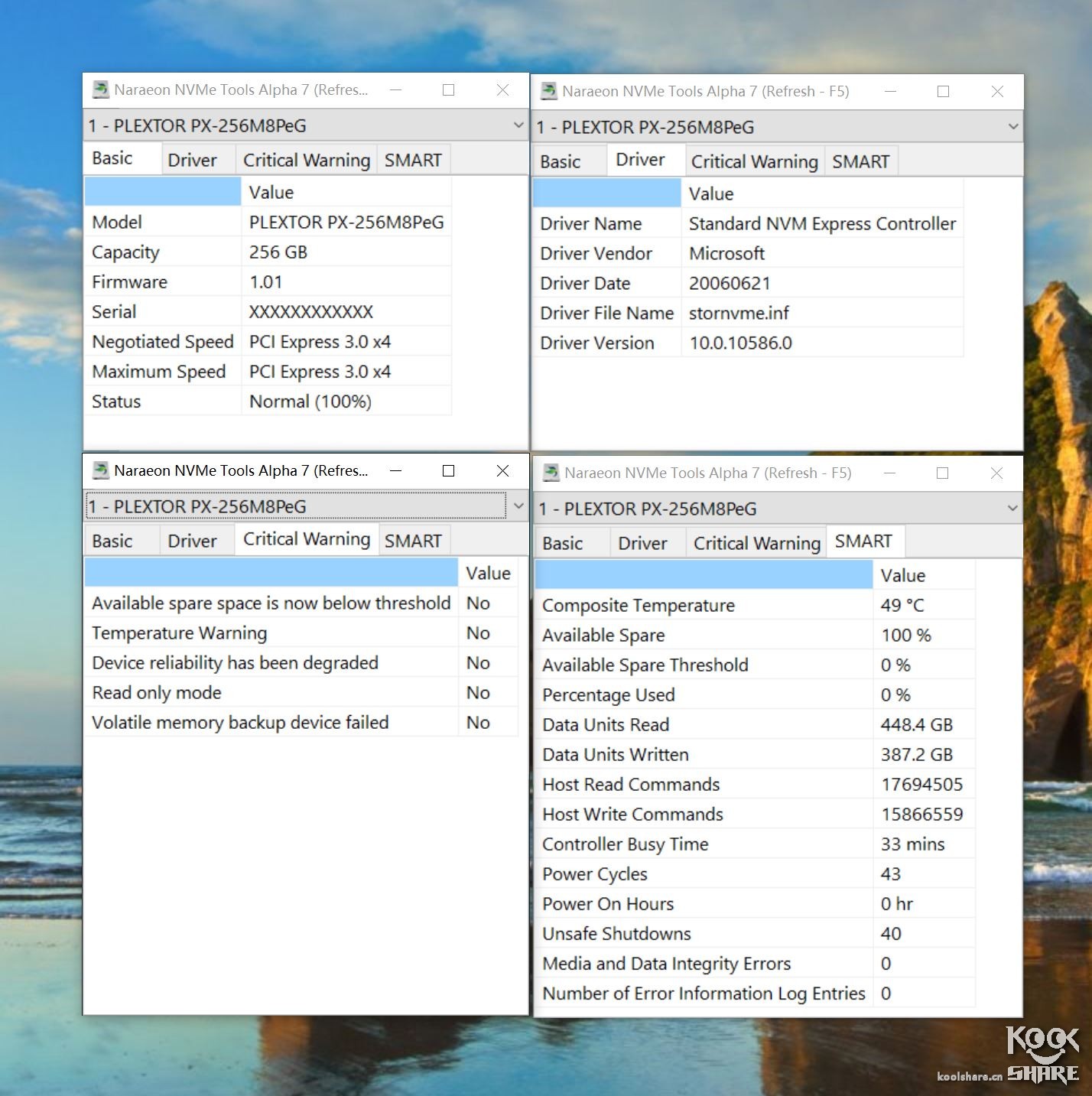Select the Host Write Commands value "15866559"
Image resolution: width=1092 pixels, height=1096 pixels.
tap(922, 815)
